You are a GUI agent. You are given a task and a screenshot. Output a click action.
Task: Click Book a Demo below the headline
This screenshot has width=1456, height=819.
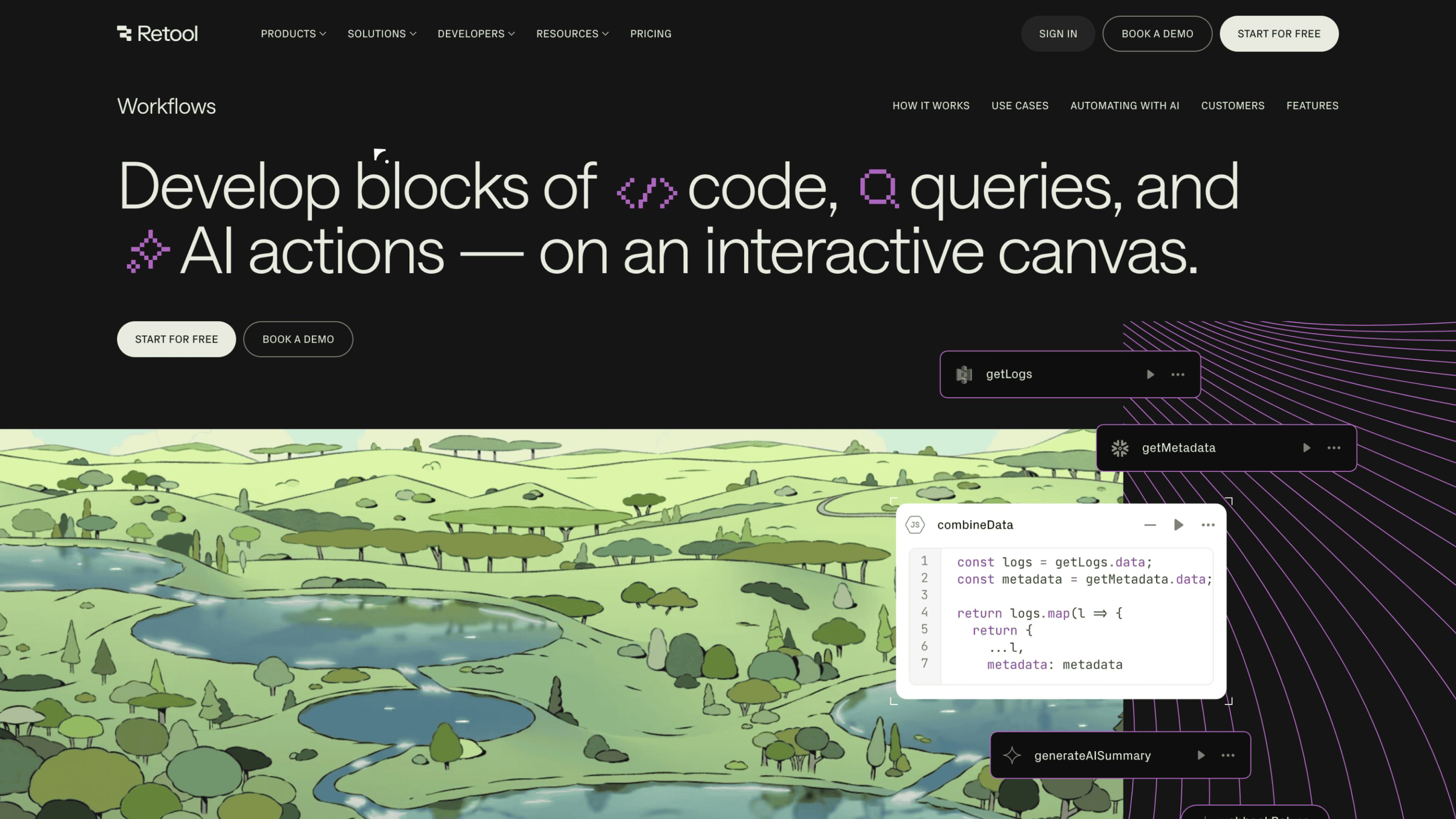coord(298,339)
